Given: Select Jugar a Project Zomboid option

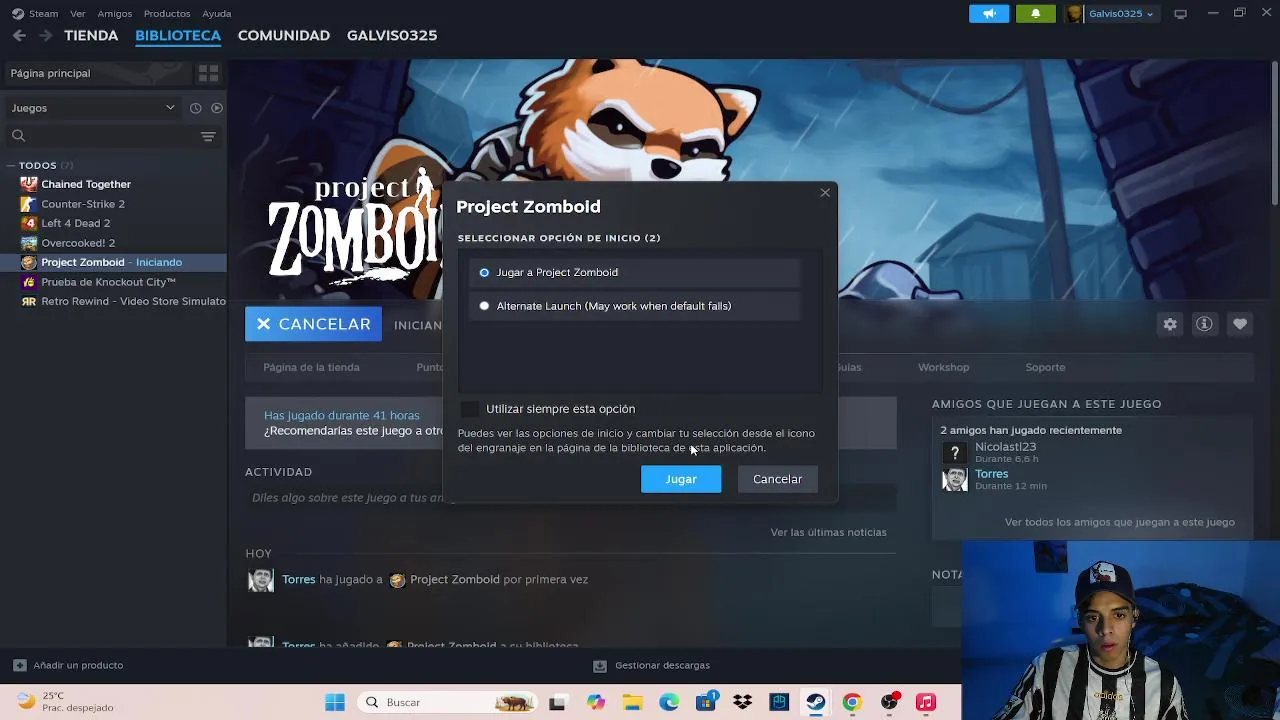Looking at the screenshot, I should click(634, 272).
